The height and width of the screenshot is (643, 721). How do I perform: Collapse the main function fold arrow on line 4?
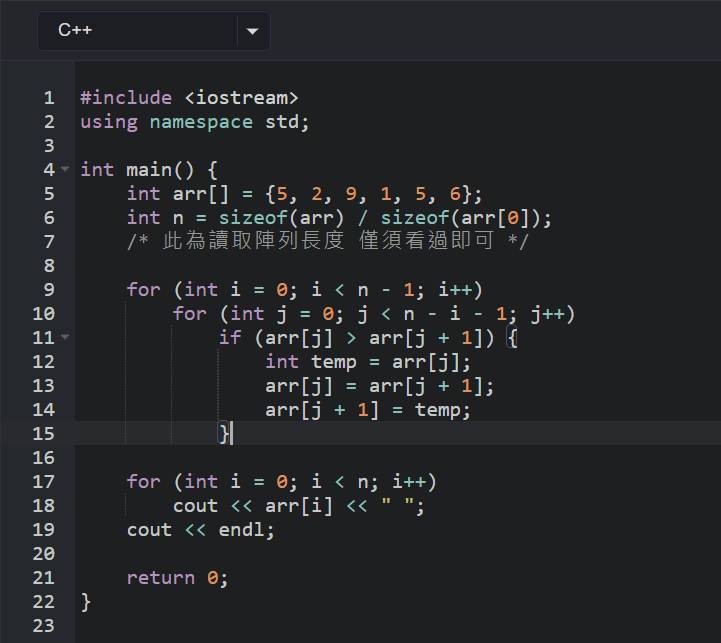[65, 169]
